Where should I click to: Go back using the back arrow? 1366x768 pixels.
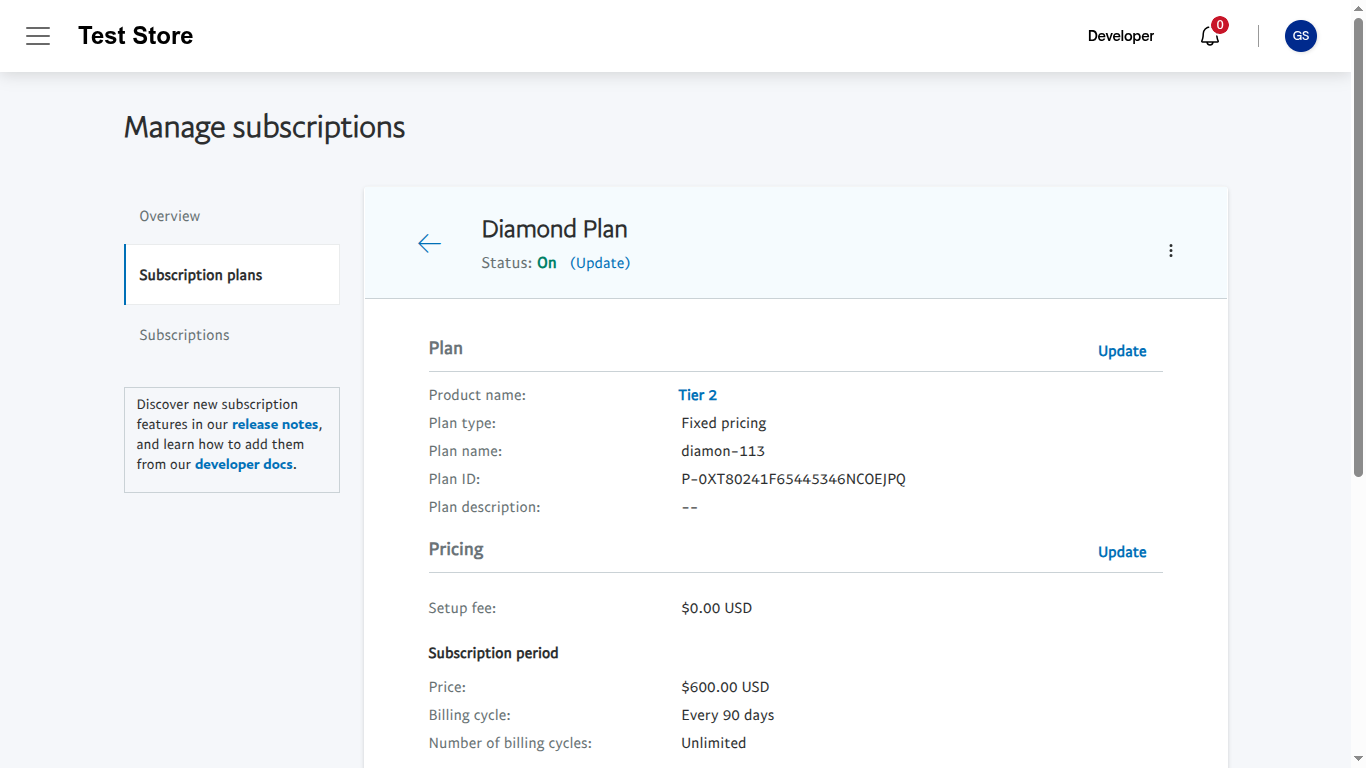tap(429, 243)
